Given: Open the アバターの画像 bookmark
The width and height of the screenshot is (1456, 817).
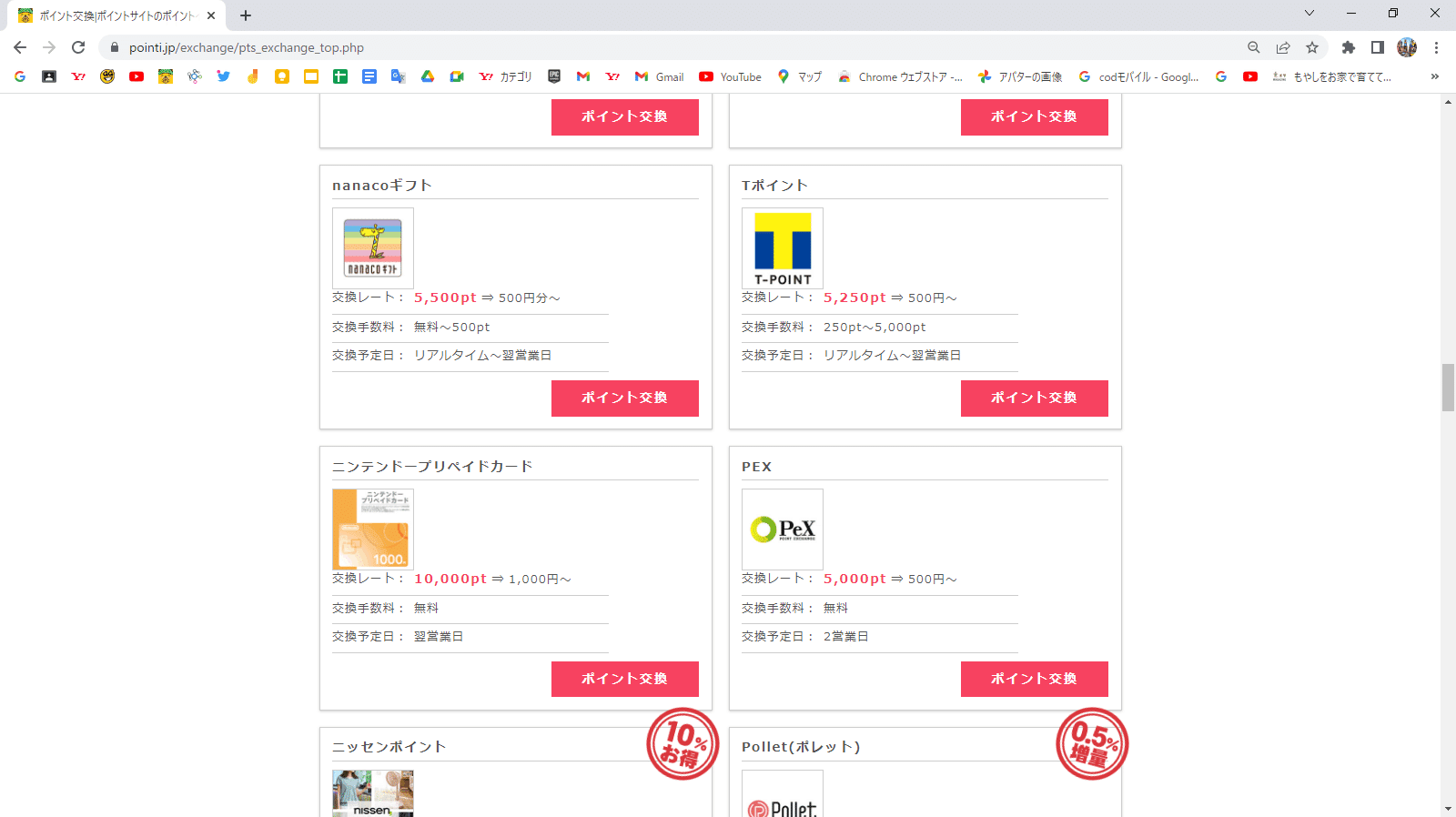Looking at the screenshot, I should (1020, 76).
